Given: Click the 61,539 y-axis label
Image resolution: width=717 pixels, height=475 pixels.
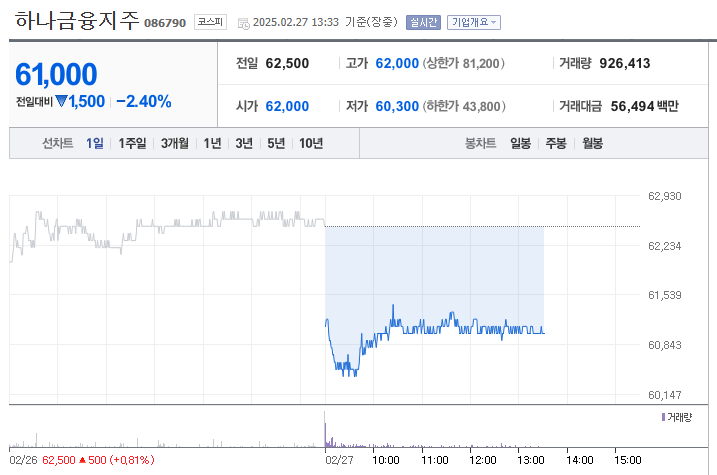Looking at the screenshot, I should (664, 295).
